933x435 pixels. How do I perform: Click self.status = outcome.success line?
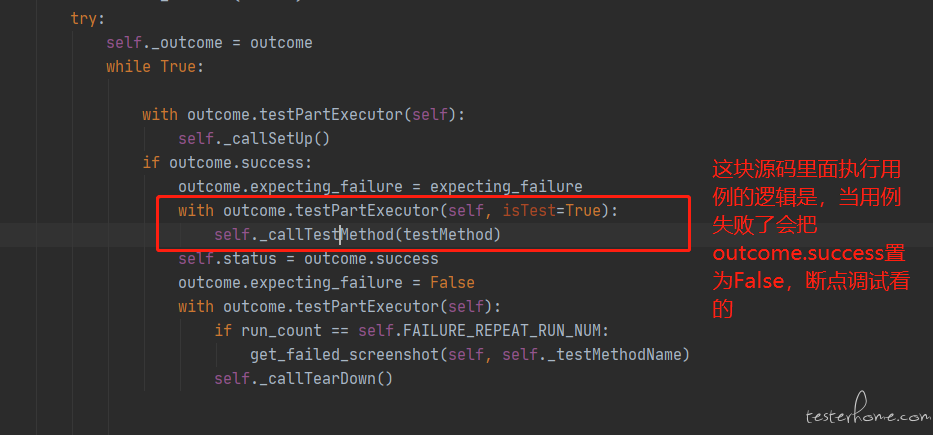coord(308,259)
